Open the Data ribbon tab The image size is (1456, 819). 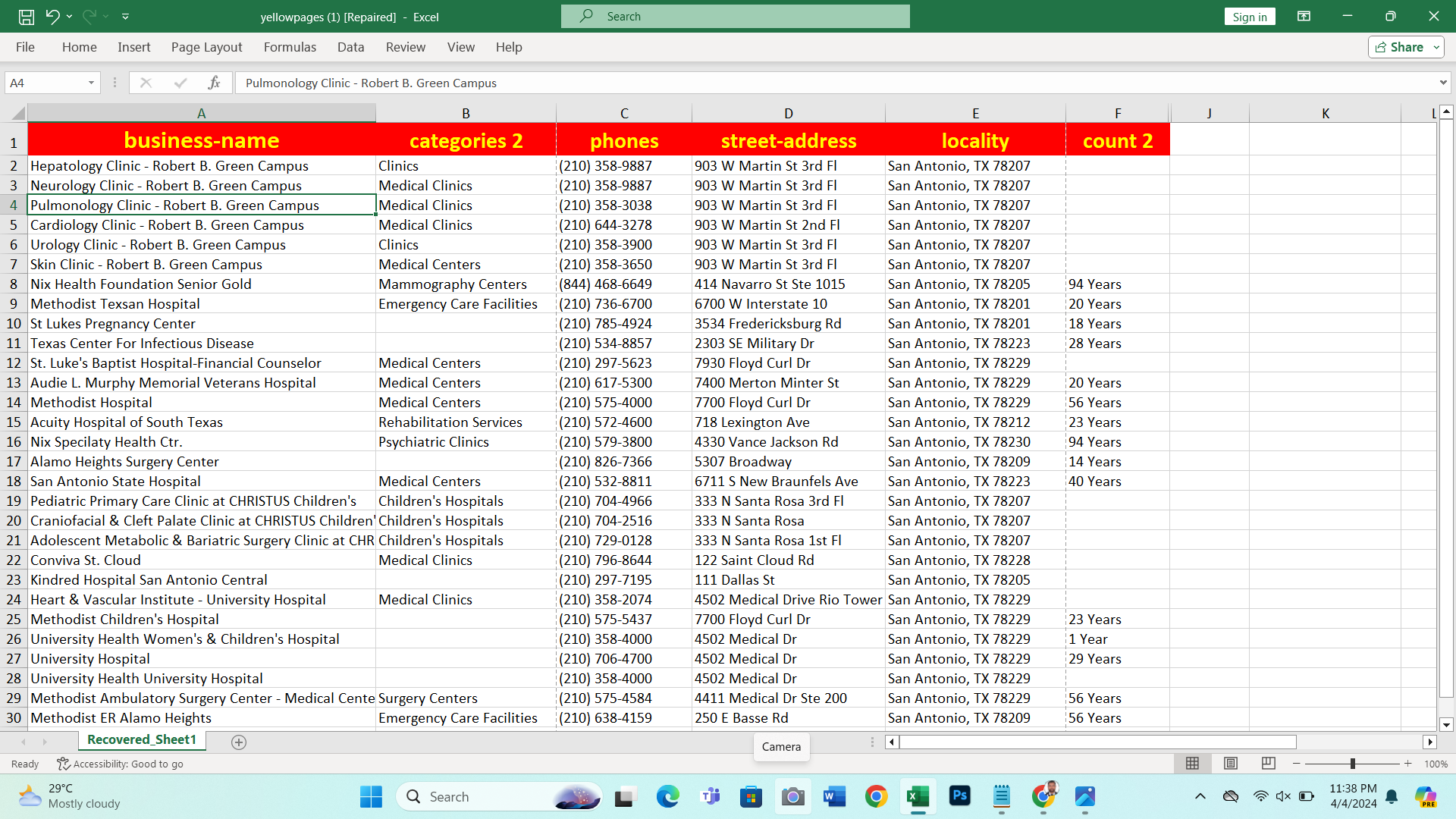click(350, 47)
